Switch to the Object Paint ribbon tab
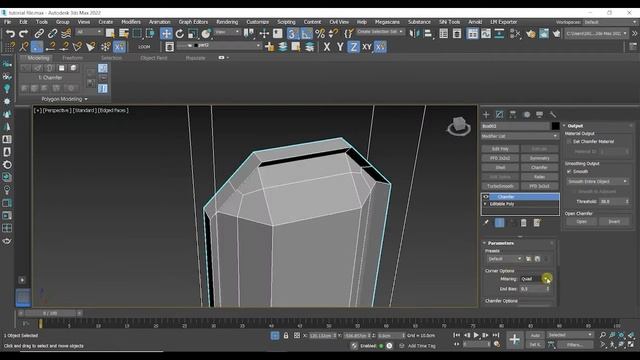 pos(154,58)
